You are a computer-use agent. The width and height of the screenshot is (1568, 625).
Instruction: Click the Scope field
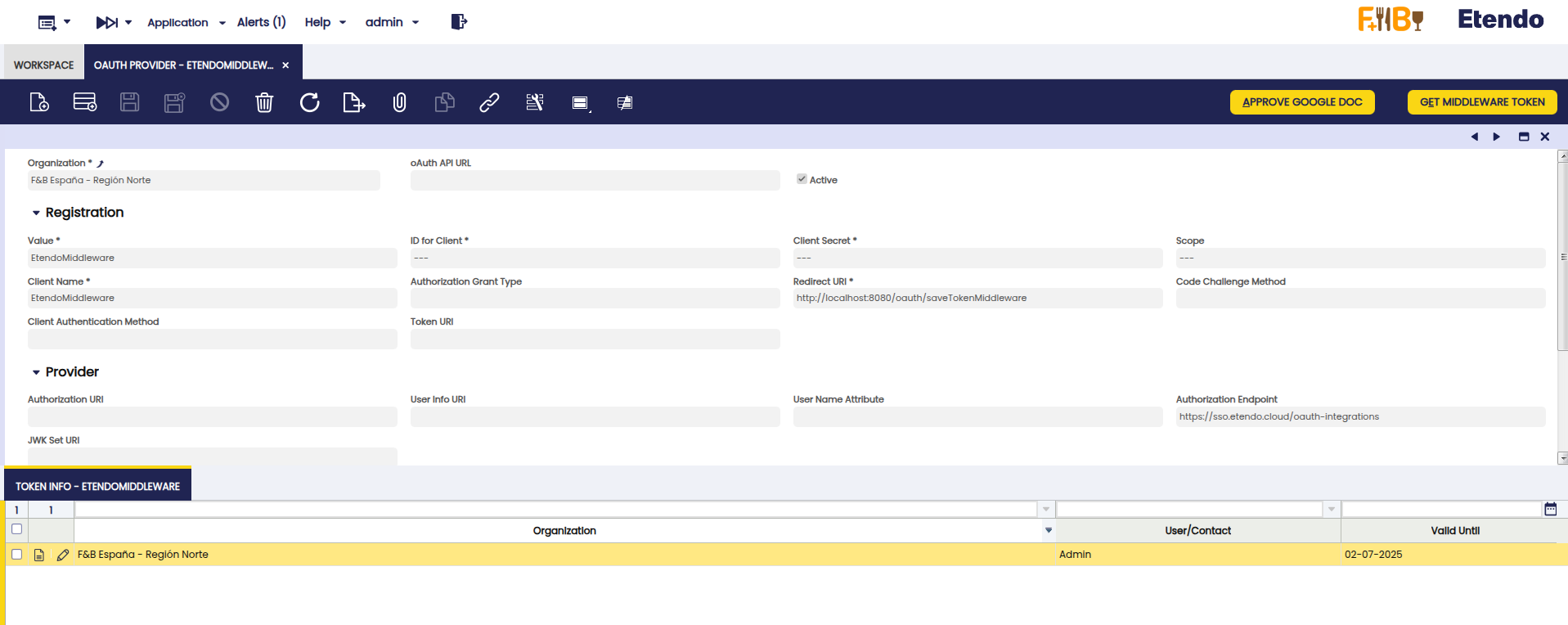(x=1360, y=258)
